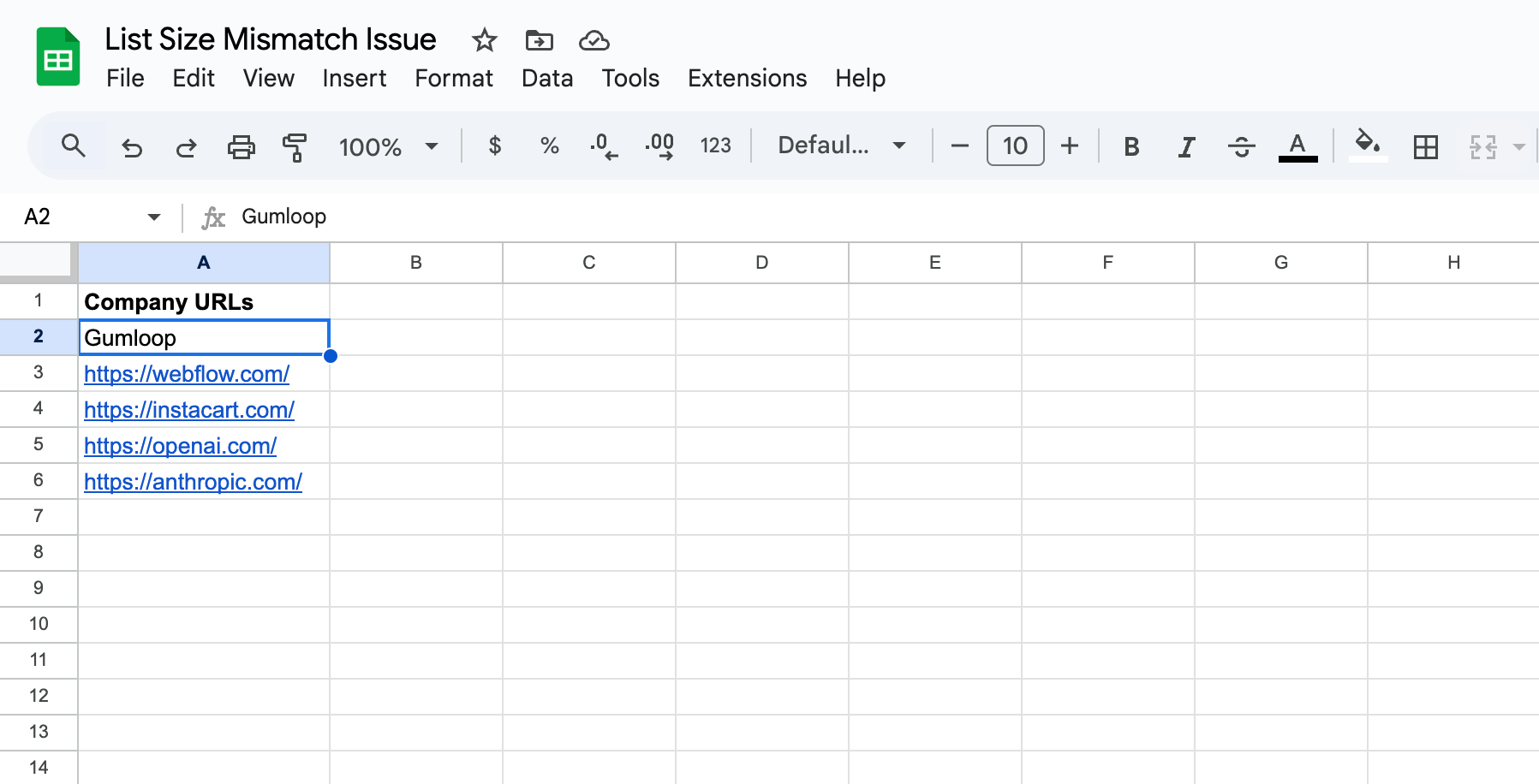Open the Data menu
1539x784 pixels.
point(547,78)
